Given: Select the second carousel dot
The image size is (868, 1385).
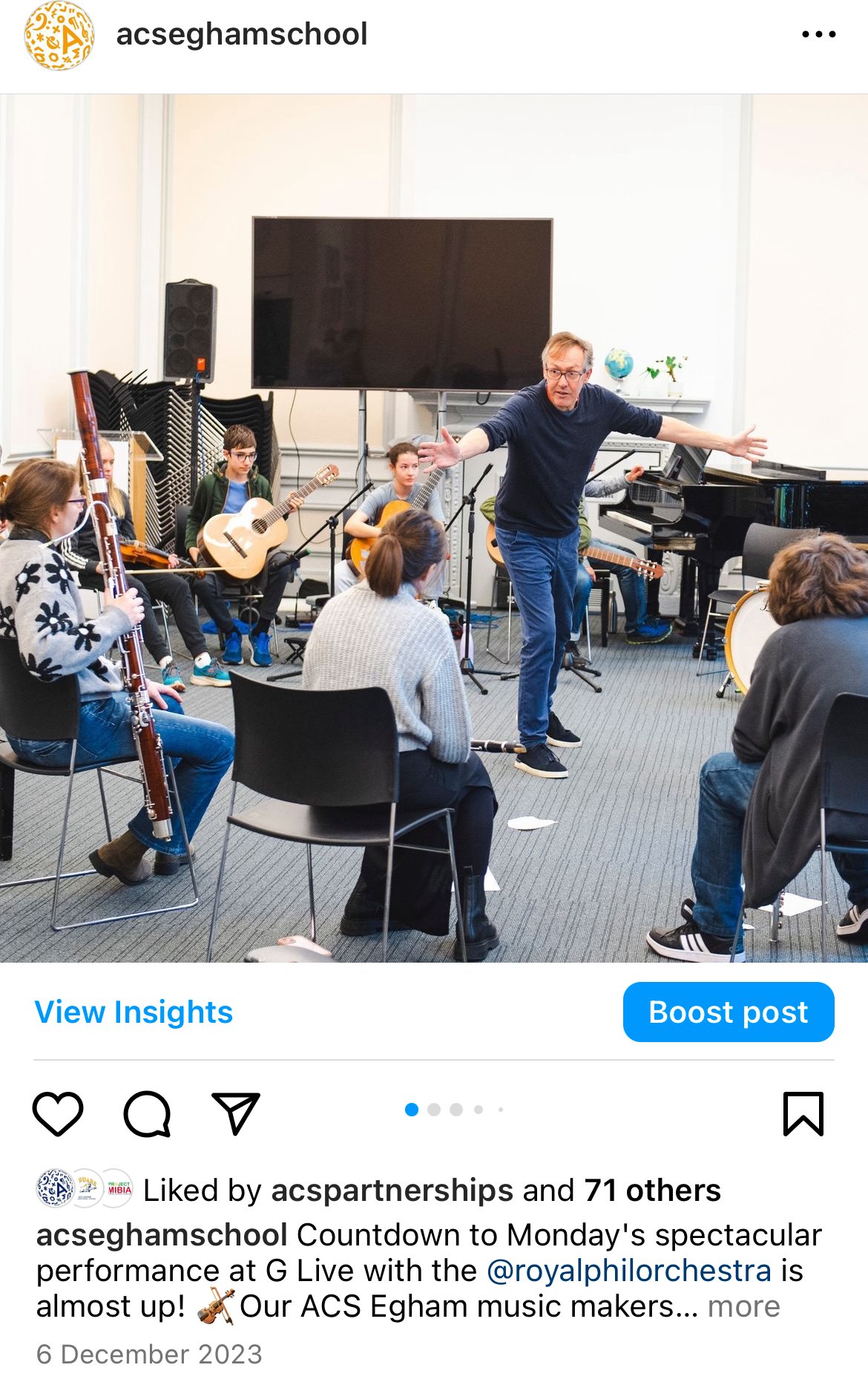Looking at the screenshot, I should pyautogui.click(x=434, y=1110).
